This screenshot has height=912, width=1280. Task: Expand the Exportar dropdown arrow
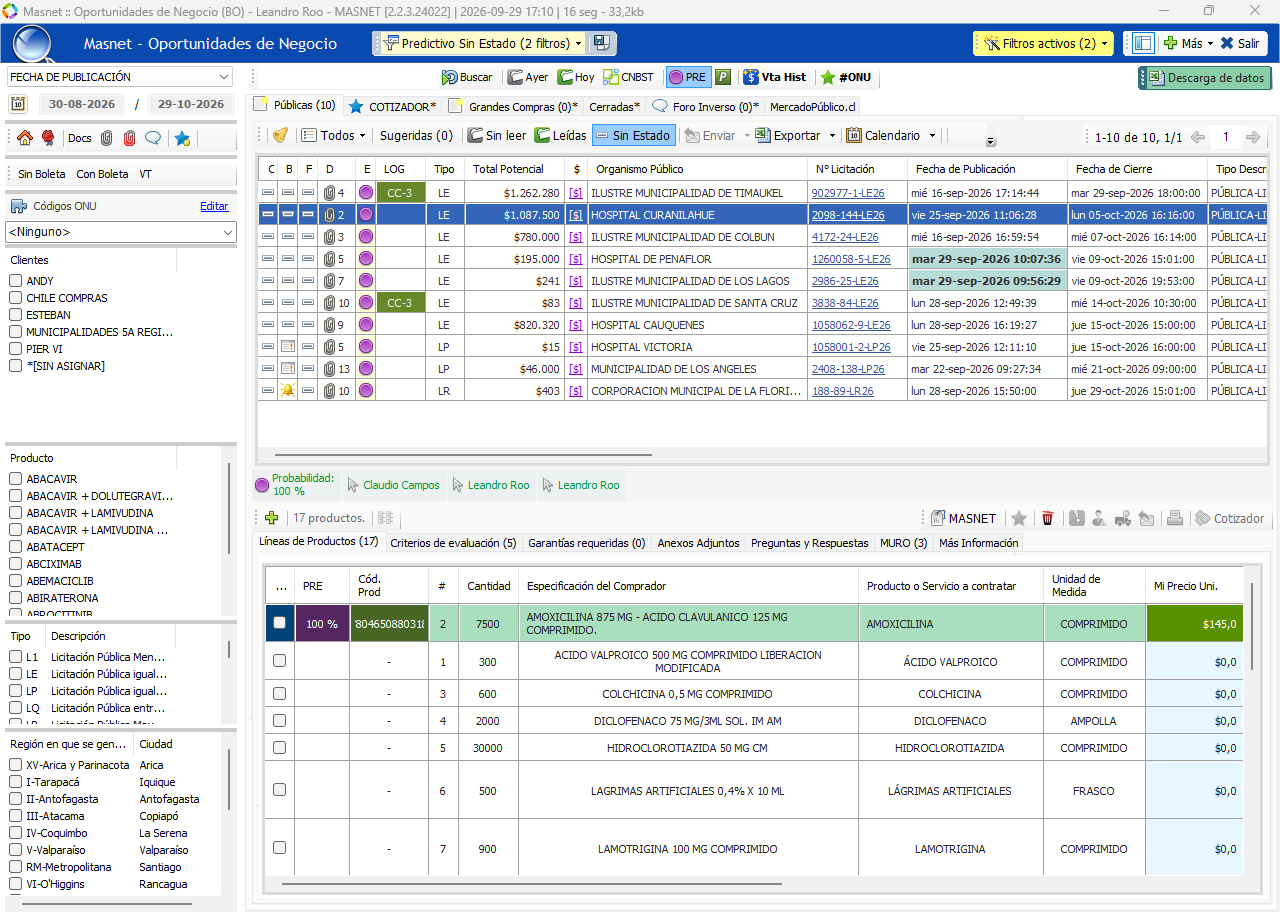pos(831,135)
